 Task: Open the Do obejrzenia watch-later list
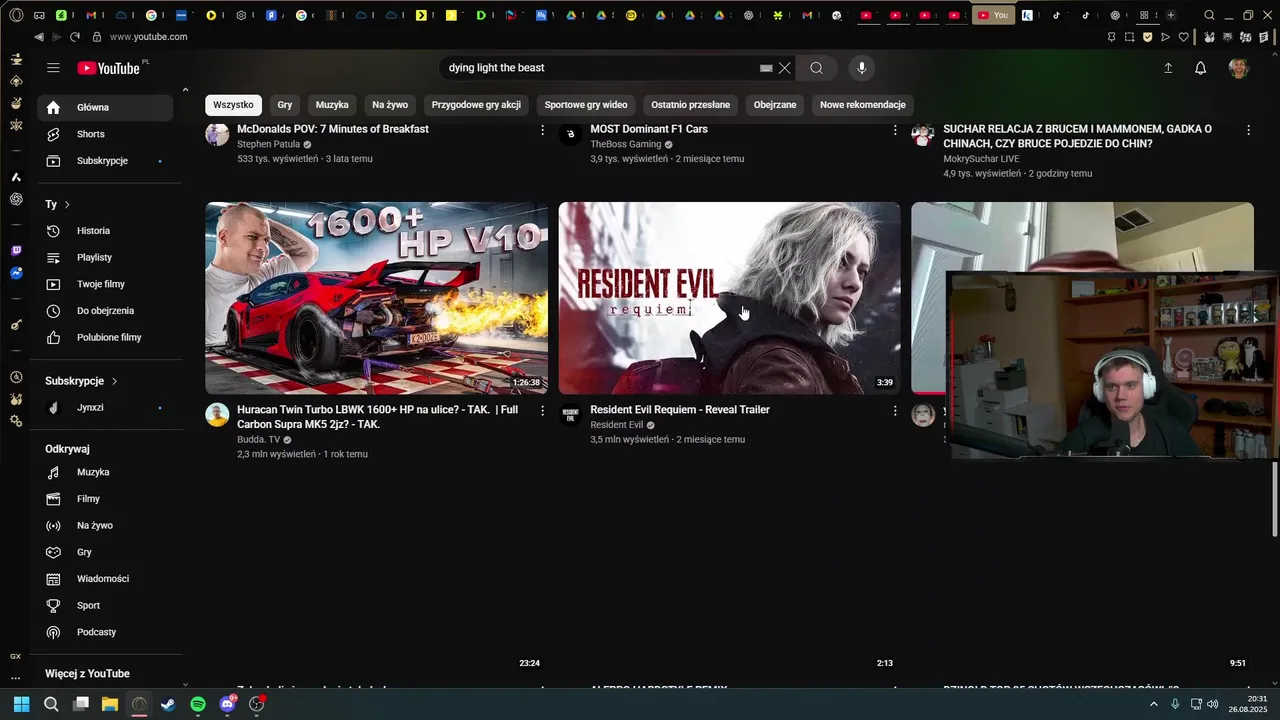105,311
